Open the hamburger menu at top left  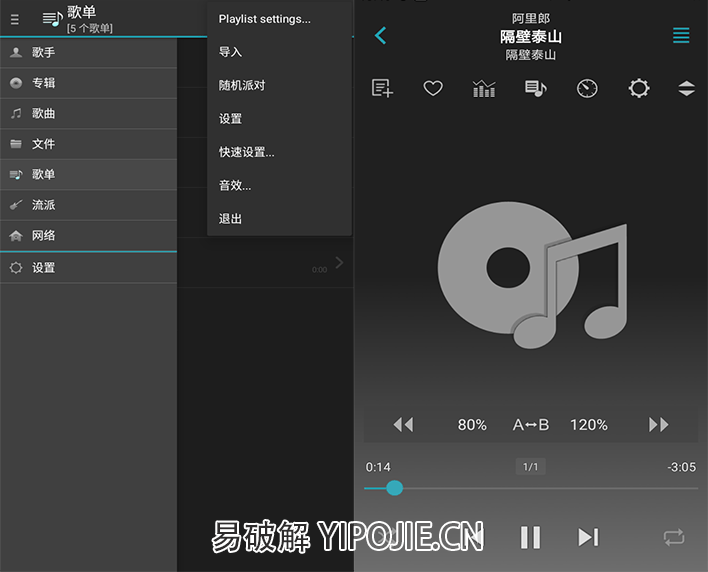click(x=15, y=19)
